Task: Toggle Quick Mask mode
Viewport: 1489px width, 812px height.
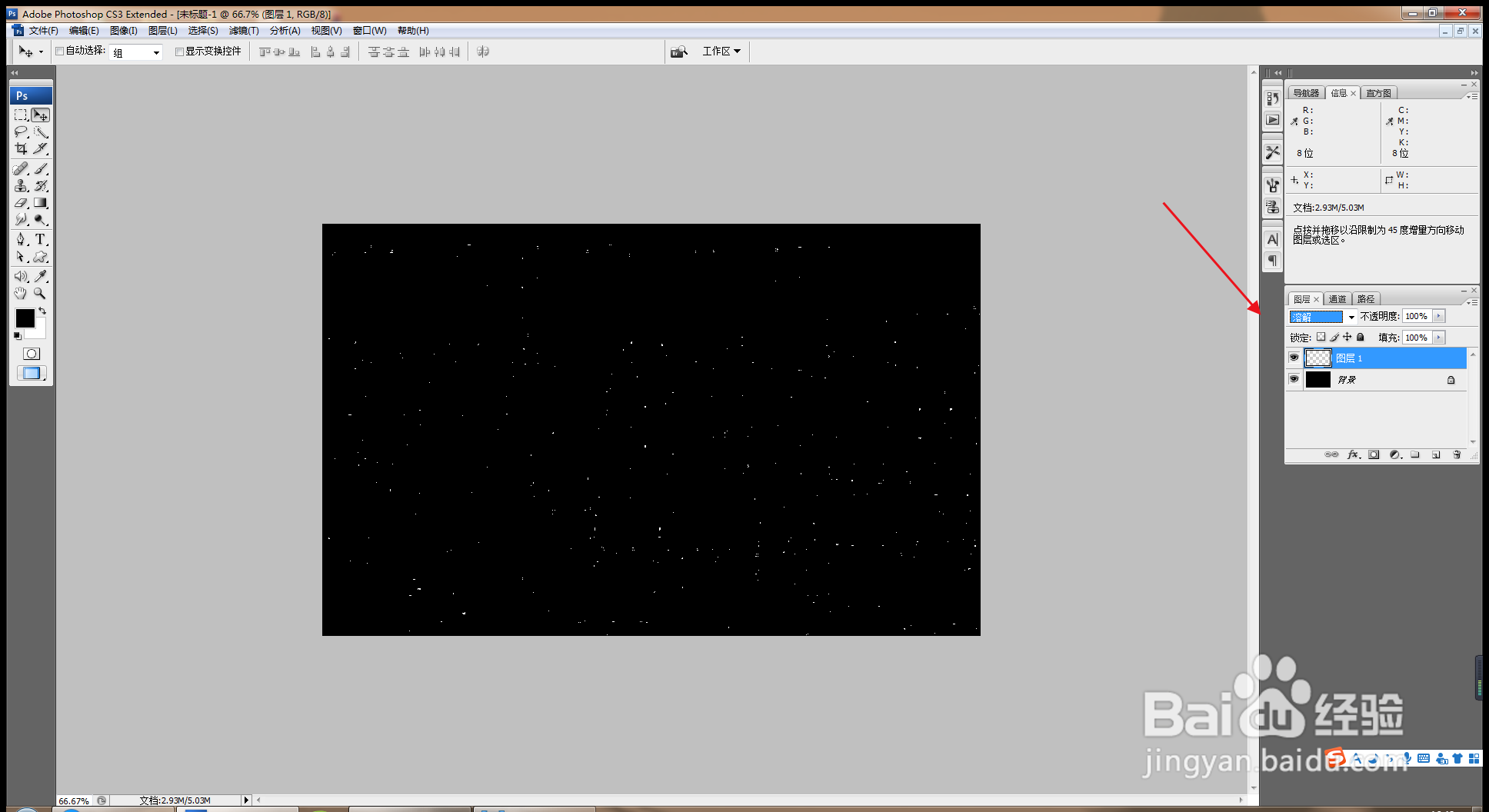Action: click(32, 354)
